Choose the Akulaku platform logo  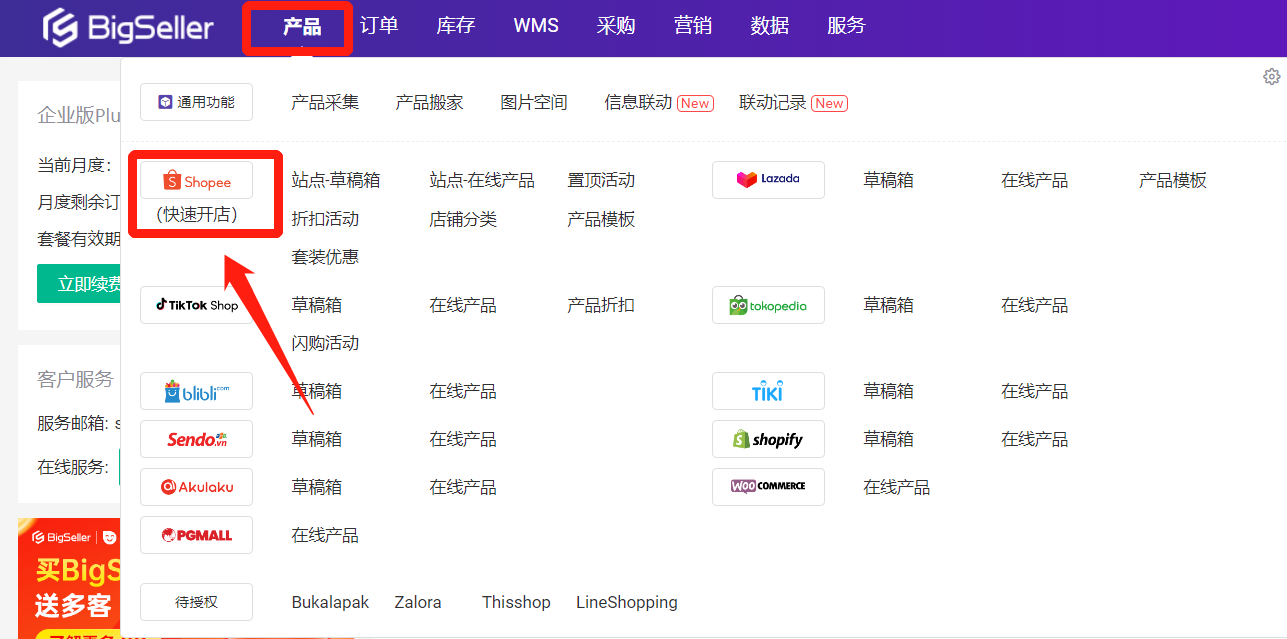click(196, 487)
